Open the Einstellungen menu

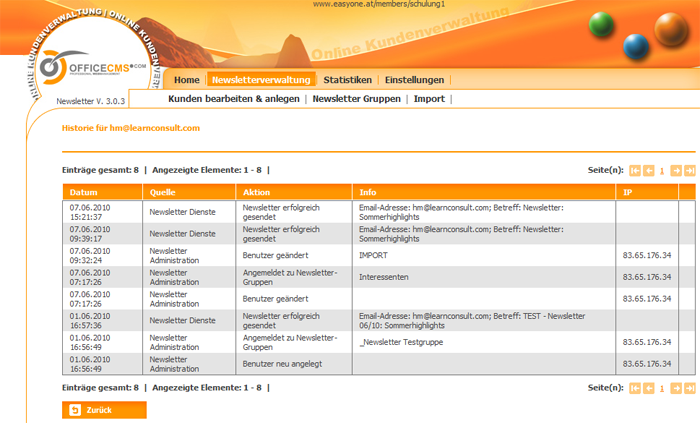414,80
